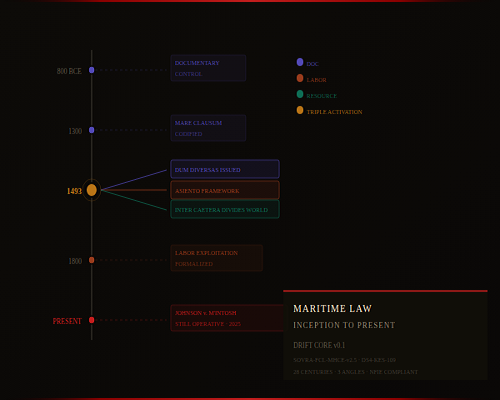
Task: Click the amber TRIPLE ACTIVATION legend swatch
Action: 300,110
